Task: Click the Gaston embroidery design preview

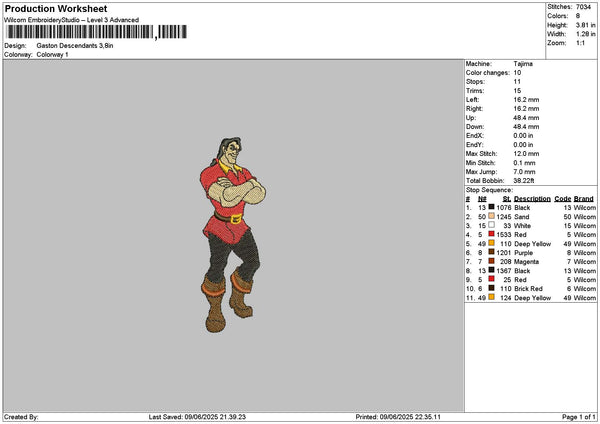Action: click(x=233, y=235)
